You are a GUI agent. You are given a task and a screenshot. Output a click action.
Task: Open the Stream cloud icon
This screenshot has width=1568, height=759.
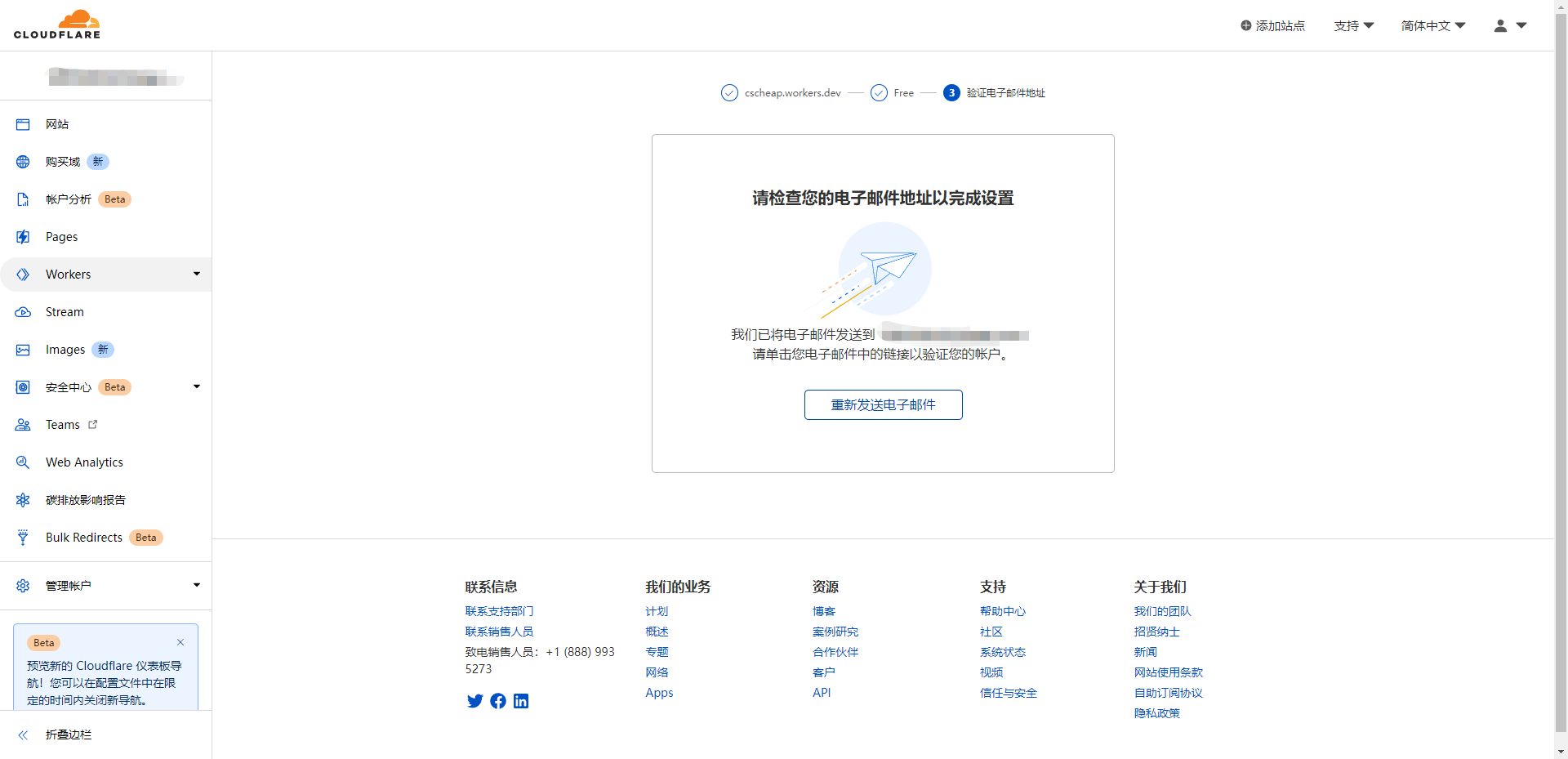click(x=23, y=312)
